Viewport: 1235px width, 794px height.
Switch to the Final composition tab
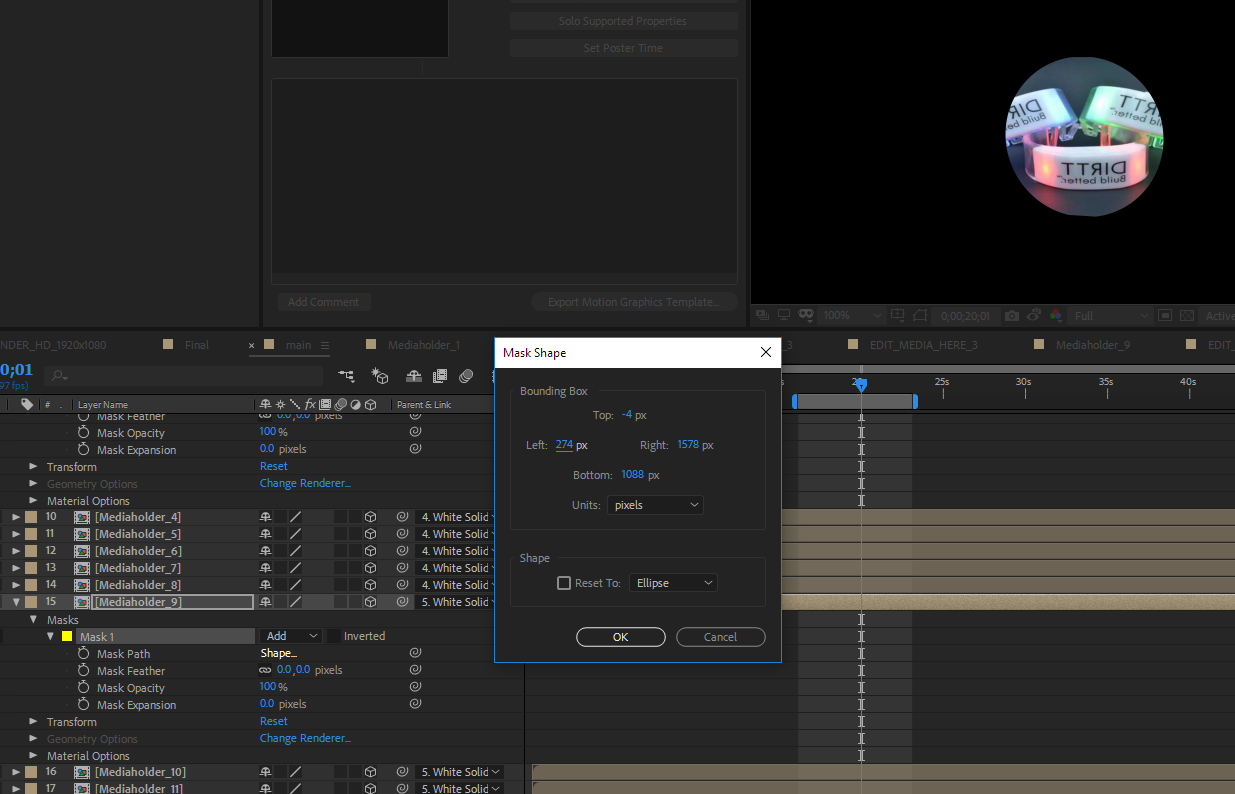197,345
